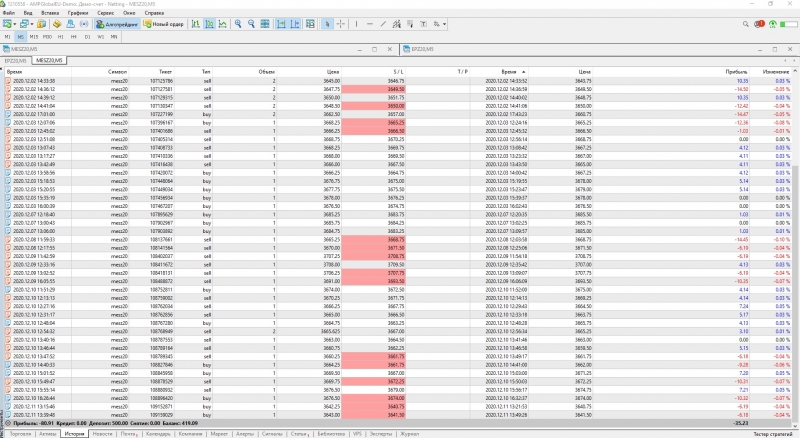Select the MN timeframe
The height and width of the screenshot is (438, 800).
click(114, 37)
